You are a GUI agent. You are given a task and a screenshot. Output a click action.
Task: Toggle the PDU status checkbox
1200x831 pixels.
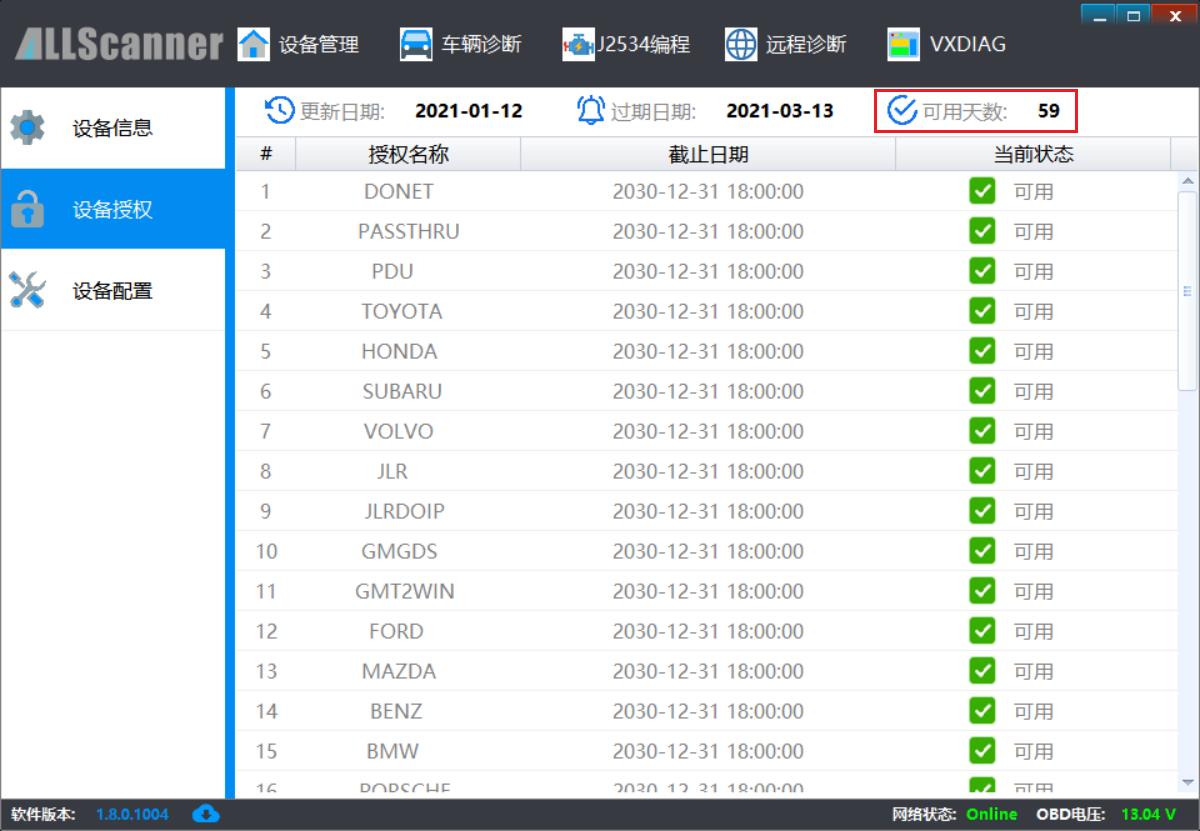[982, 270]
